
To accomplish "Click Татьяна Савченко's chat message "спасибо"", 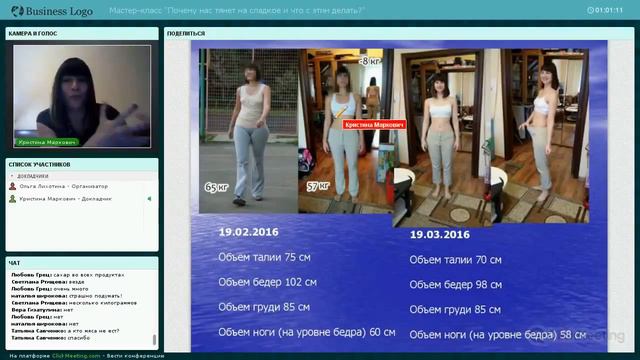I will point(79,338).
